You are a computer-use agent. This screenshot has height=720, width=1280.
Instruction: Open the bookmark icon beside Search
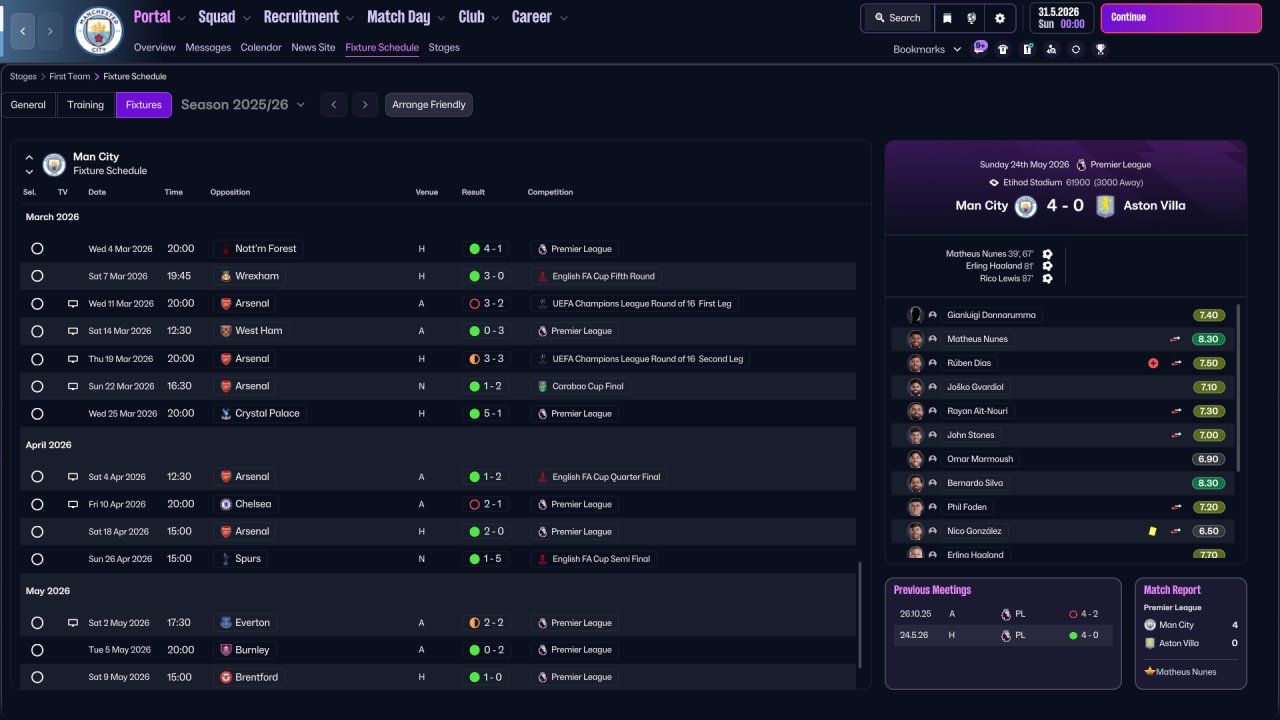(x=946, y=18)
